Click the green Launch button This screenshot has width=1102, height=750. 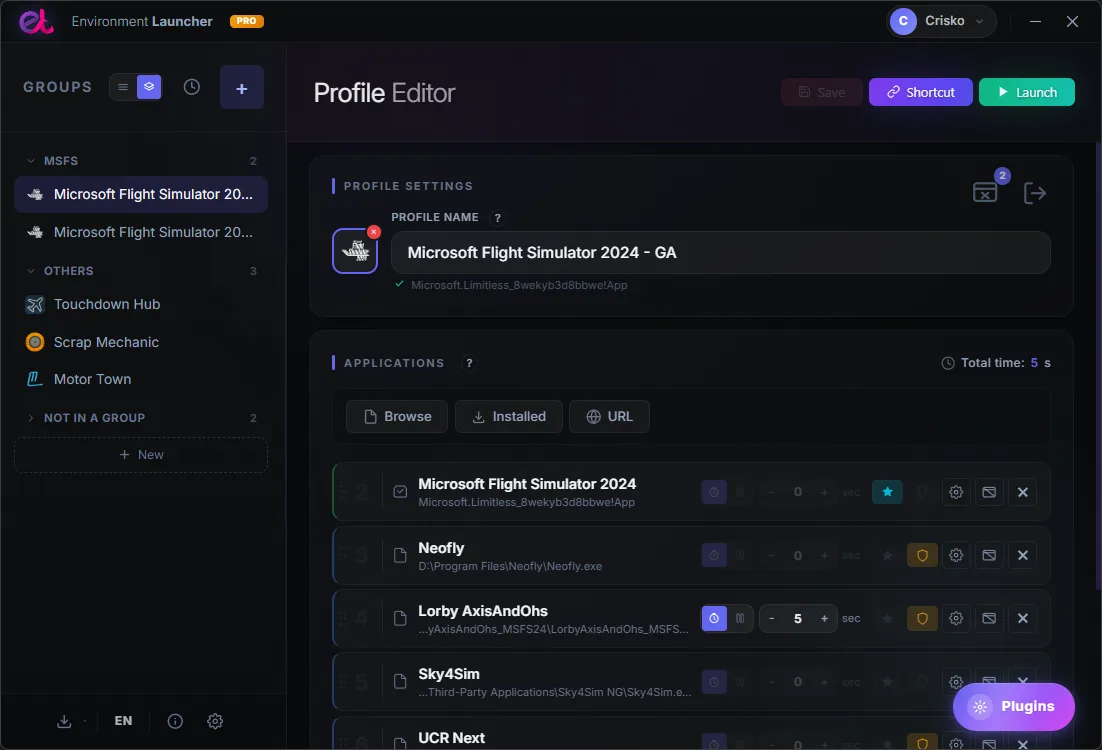(x=1027, y=92)
